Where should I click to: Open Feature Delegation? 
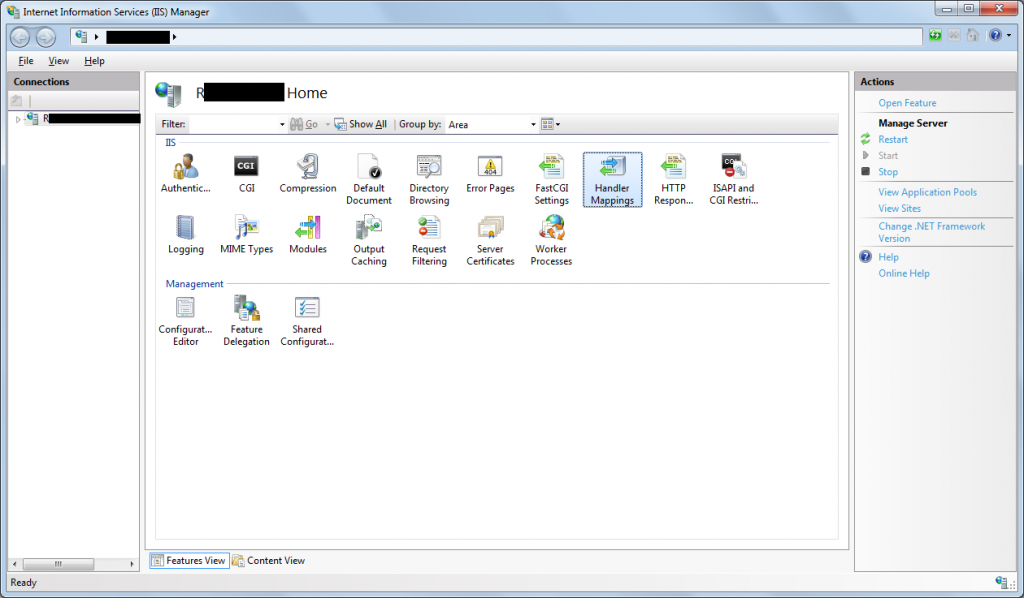tap(246, 321)
